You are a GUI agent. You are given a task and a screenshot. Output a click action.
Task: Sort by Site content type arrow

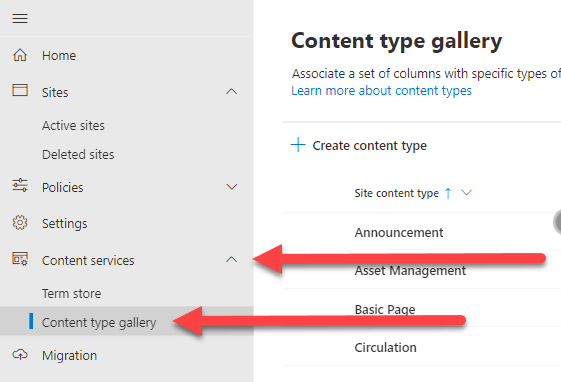click(448, 193)
